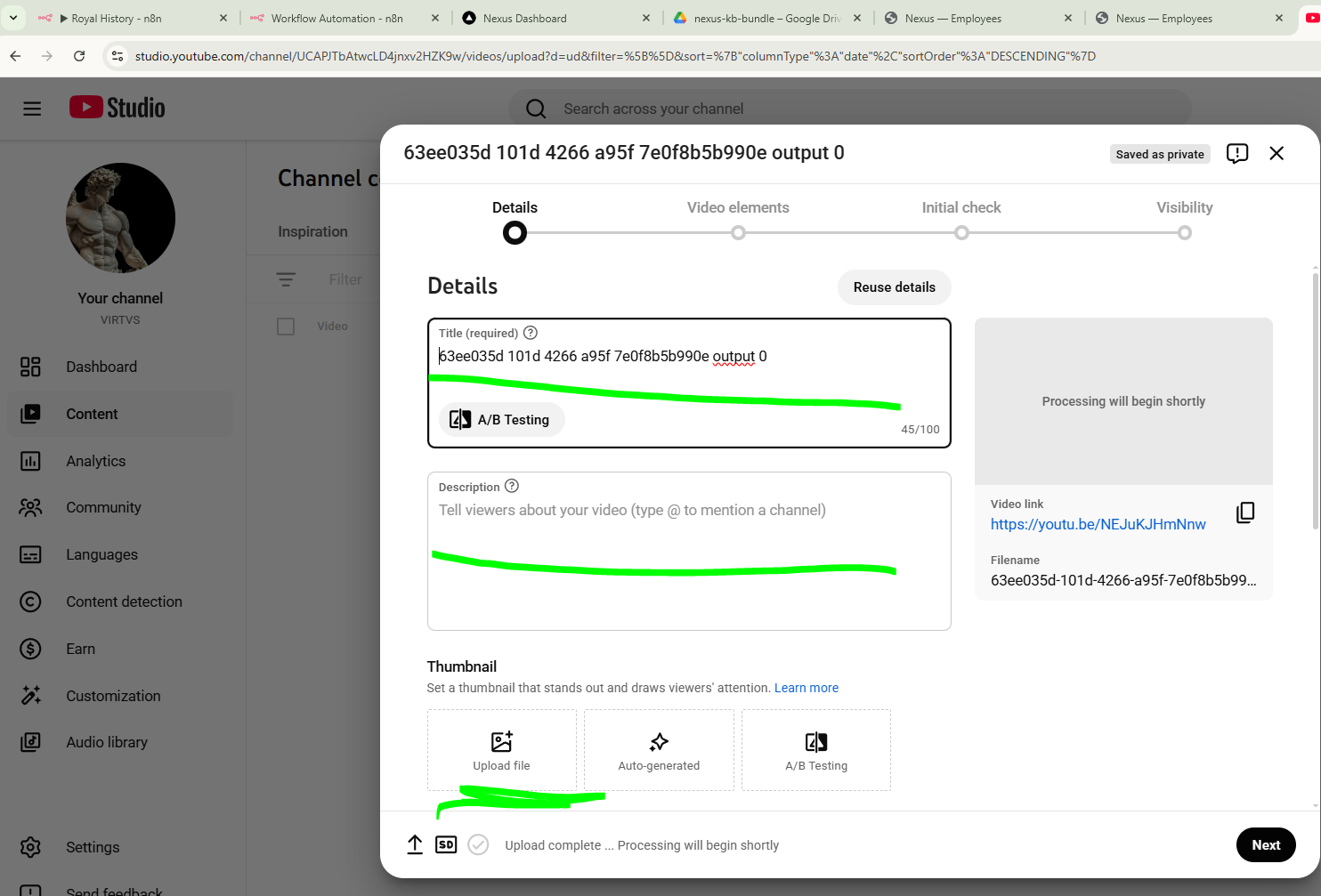Select the Auto-generated thumbnail option
Screen dimensions: 1321x896
pos(659,750)
